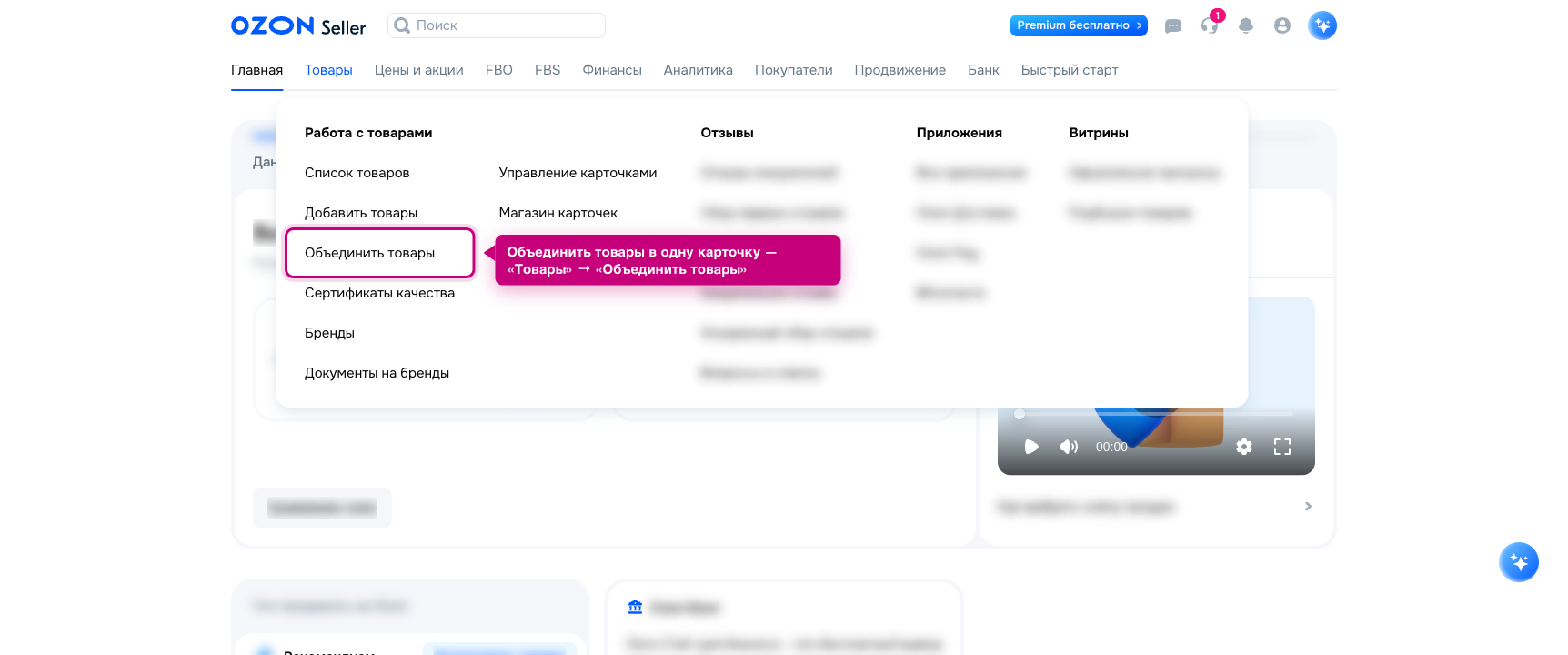Click the OZON Seller logo
1568x655 pixels.
(x=298, y=25)
